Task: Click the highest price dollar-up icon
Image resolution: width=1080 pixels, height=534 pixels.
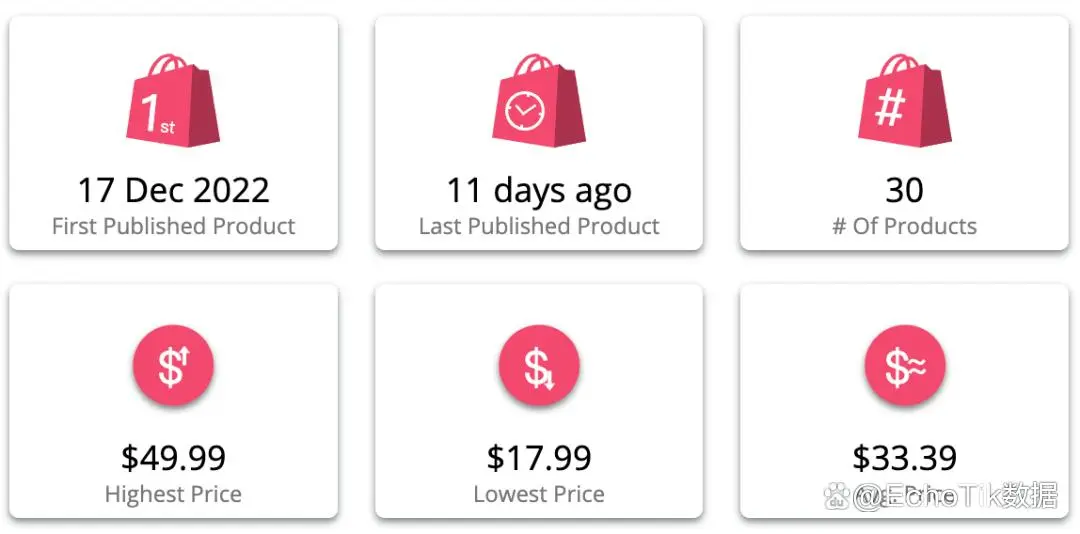Action: [x=173, y=365]
